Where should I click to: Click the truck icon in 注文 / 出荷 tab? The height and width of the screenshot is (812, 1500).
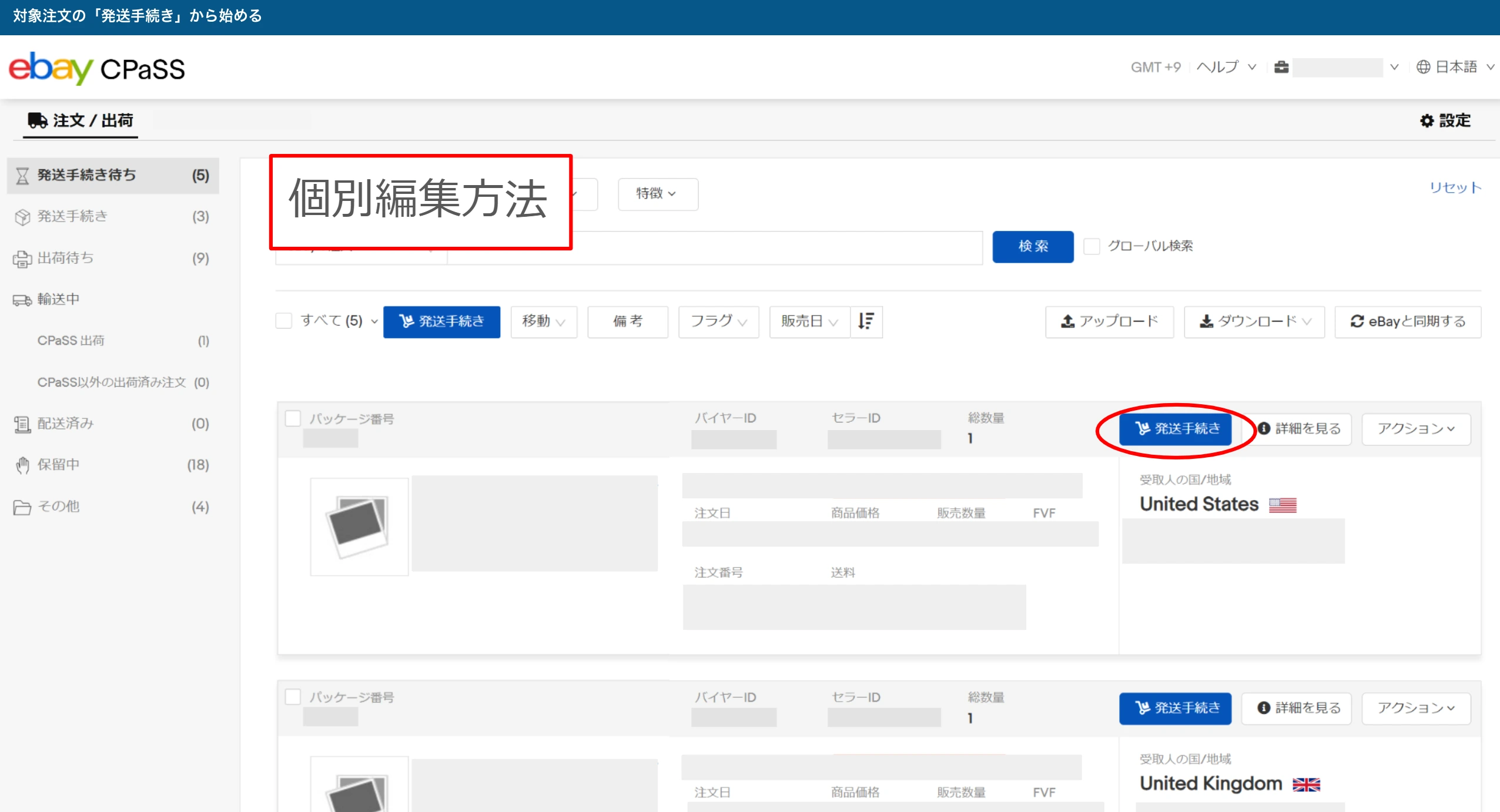pyautogui.click(x=38, y=120)
